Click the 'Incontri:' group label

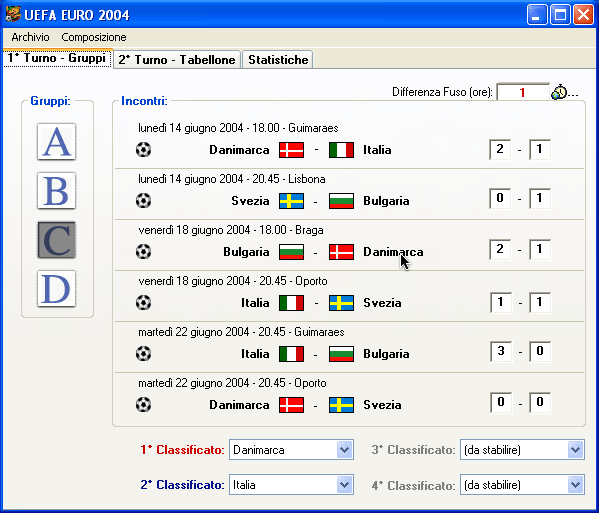point(144,101)
